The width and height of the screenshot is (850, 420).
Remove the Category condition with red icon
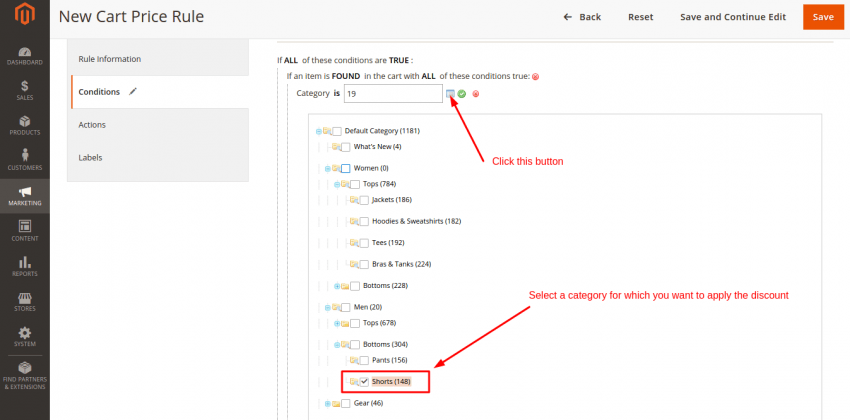point(476,94)
